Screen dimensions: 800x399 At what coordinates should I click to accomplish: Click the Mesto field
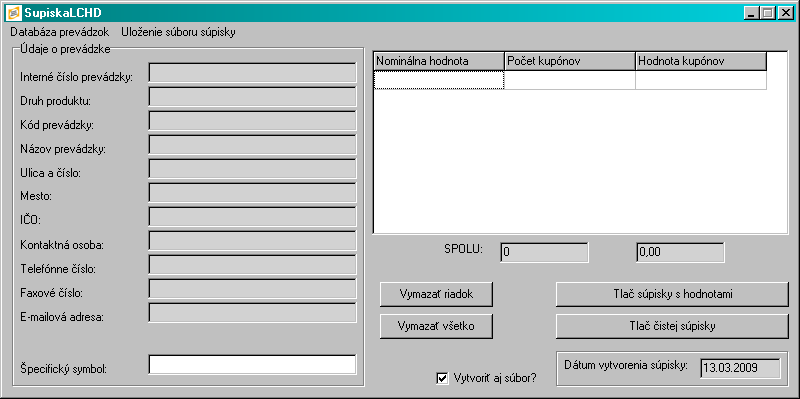pyautogui.click(x=253, y=193)
